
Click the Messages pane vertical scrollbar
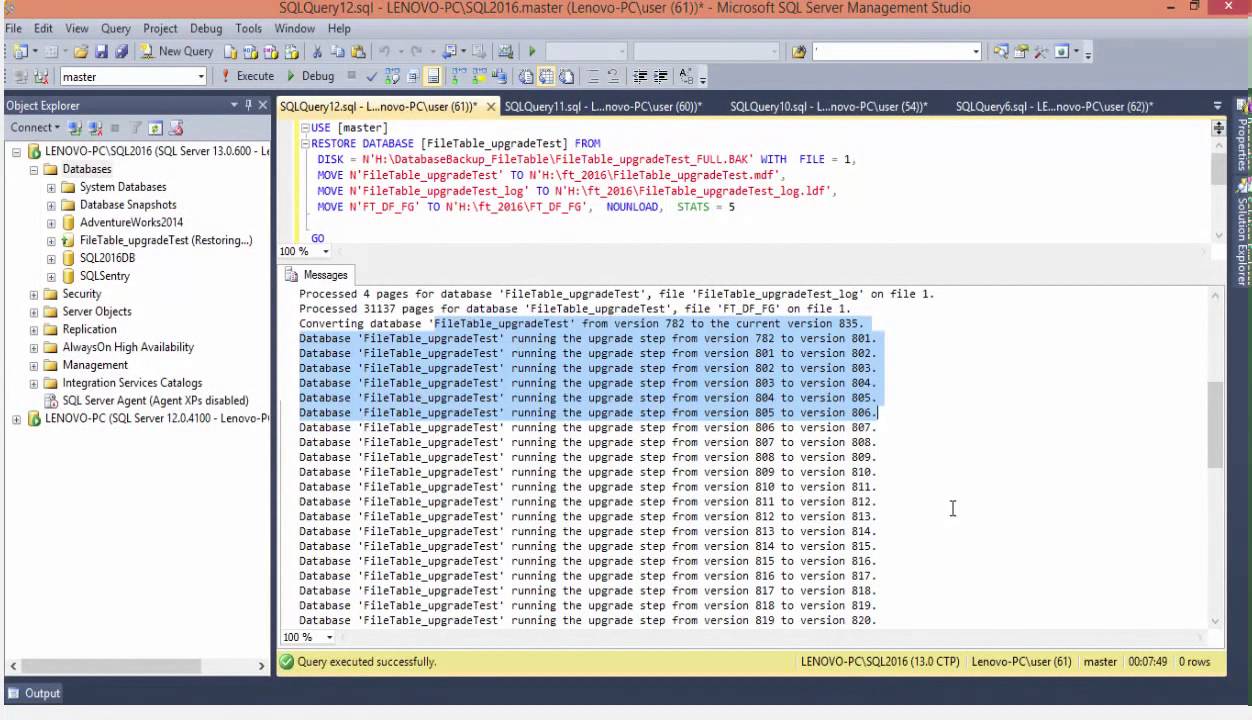click(x=1216, y=426)
